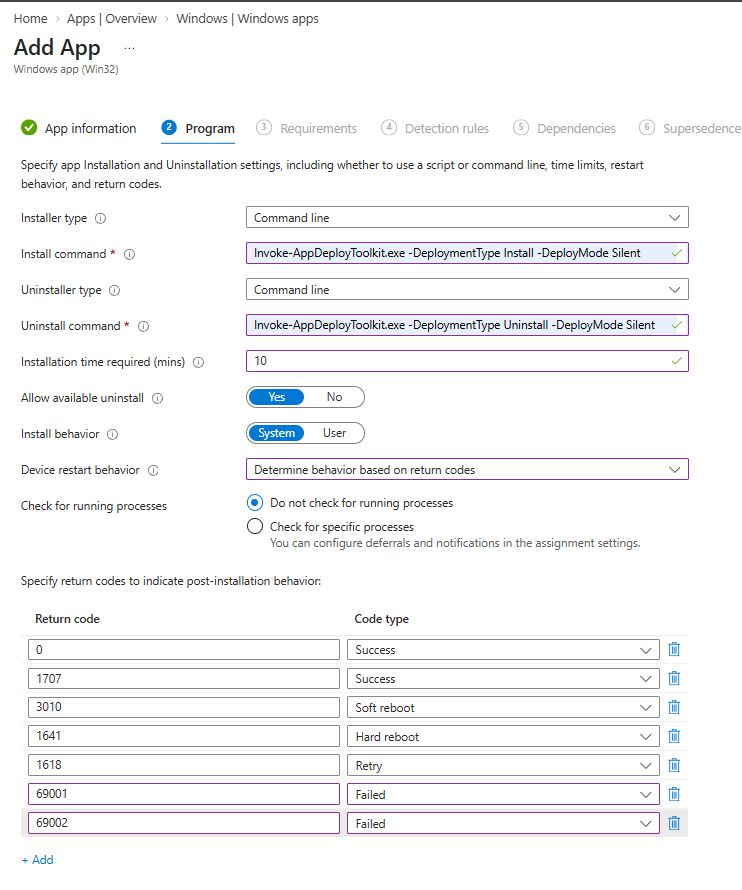The width and height of the screenshot is (742, 890).
Task: Open code type dropdown for code 69001
Action: coord(503,794)
